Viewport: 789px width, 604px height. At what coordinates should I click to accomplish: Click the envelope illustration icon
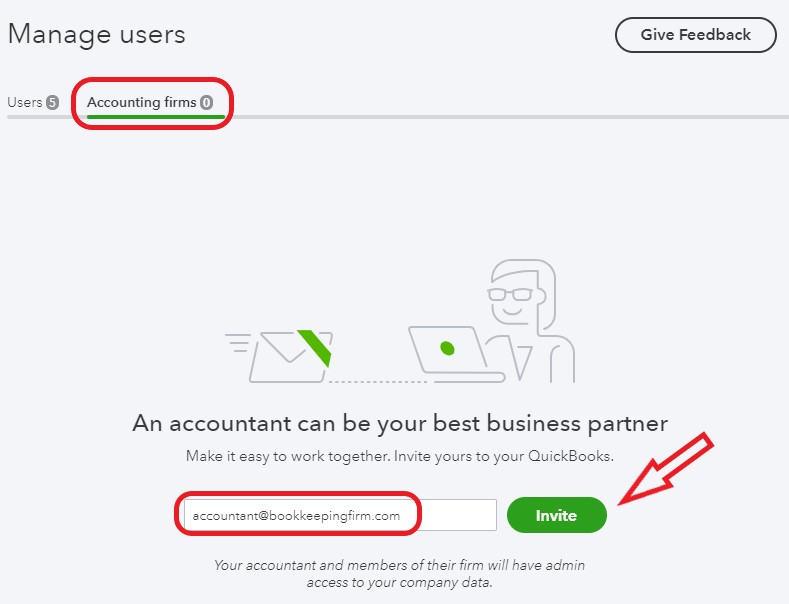click(x=291, y=356)
